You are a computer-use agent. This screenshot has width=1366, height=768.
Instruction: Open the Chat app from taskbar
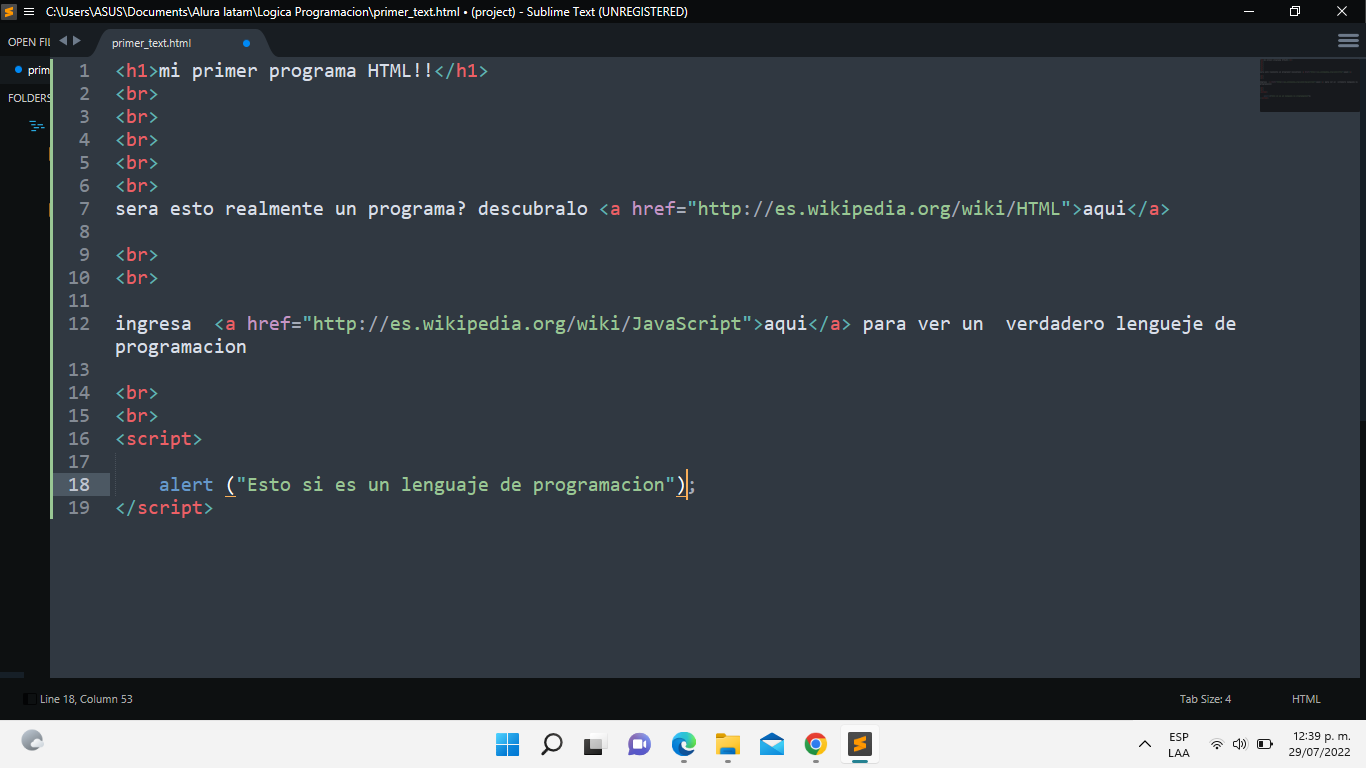(639, 744)
